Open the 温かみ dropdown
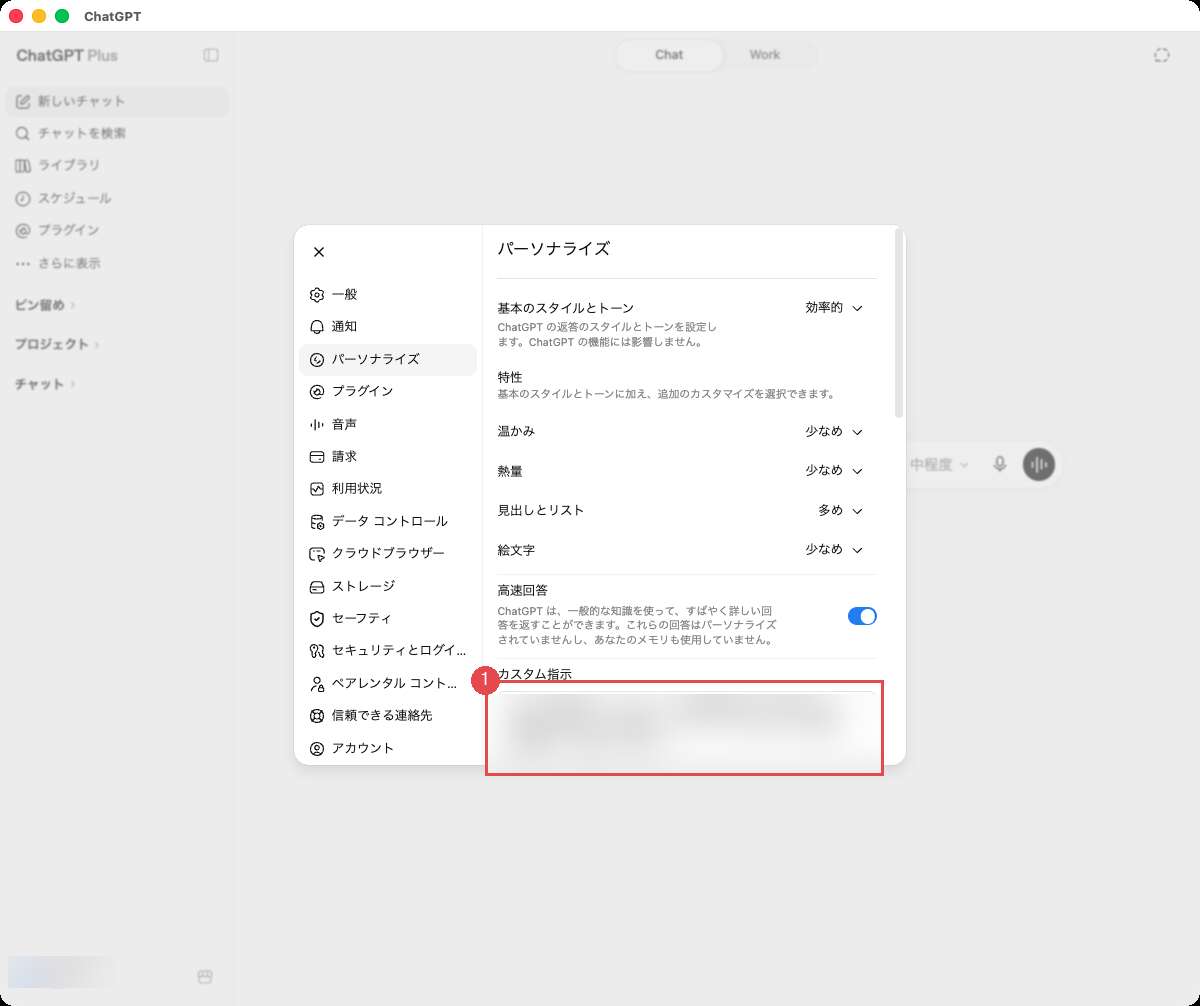 pyautogui.click(x=834, y=431)
